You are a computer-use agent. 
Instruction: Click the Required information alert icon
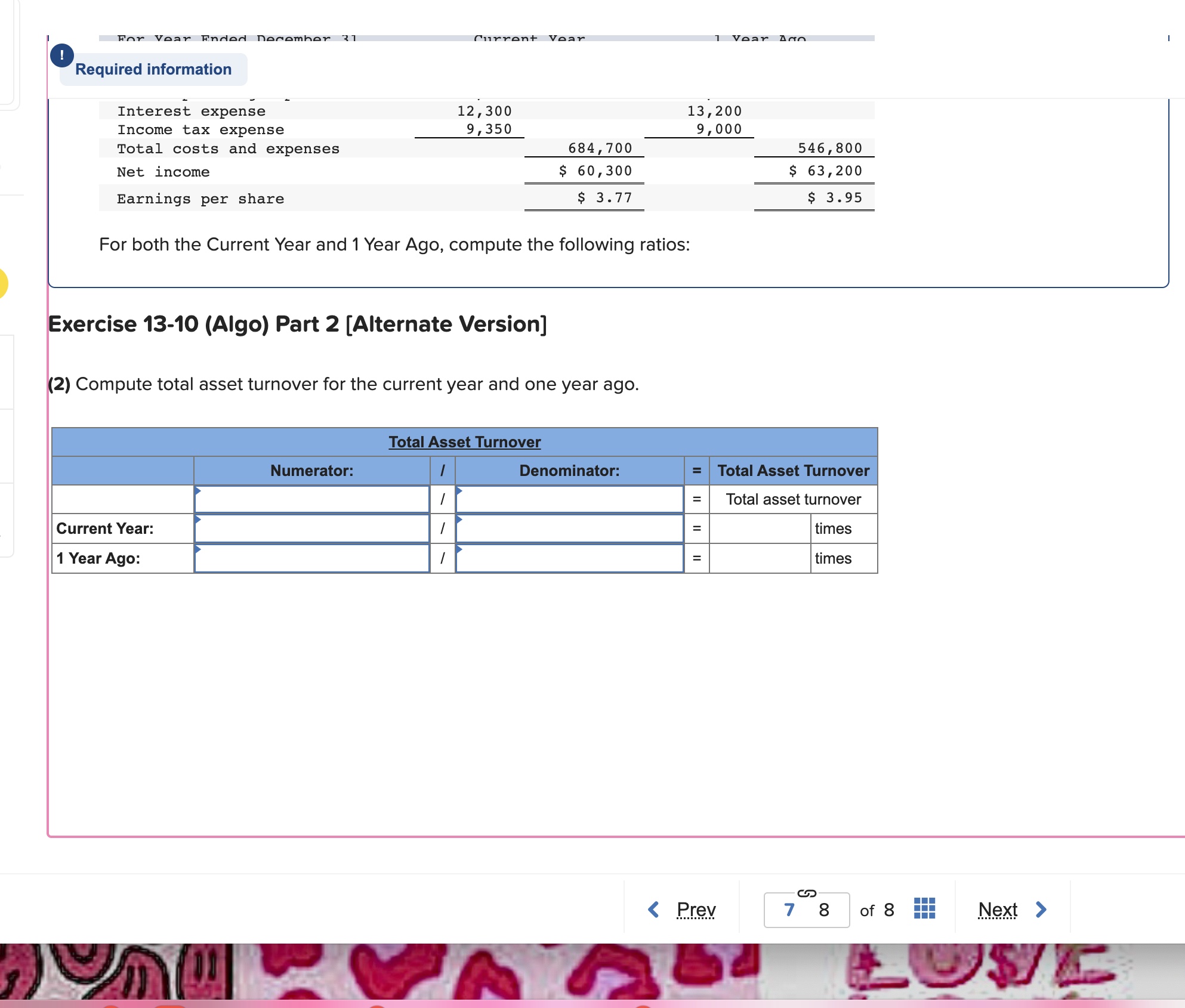[62, 55]
